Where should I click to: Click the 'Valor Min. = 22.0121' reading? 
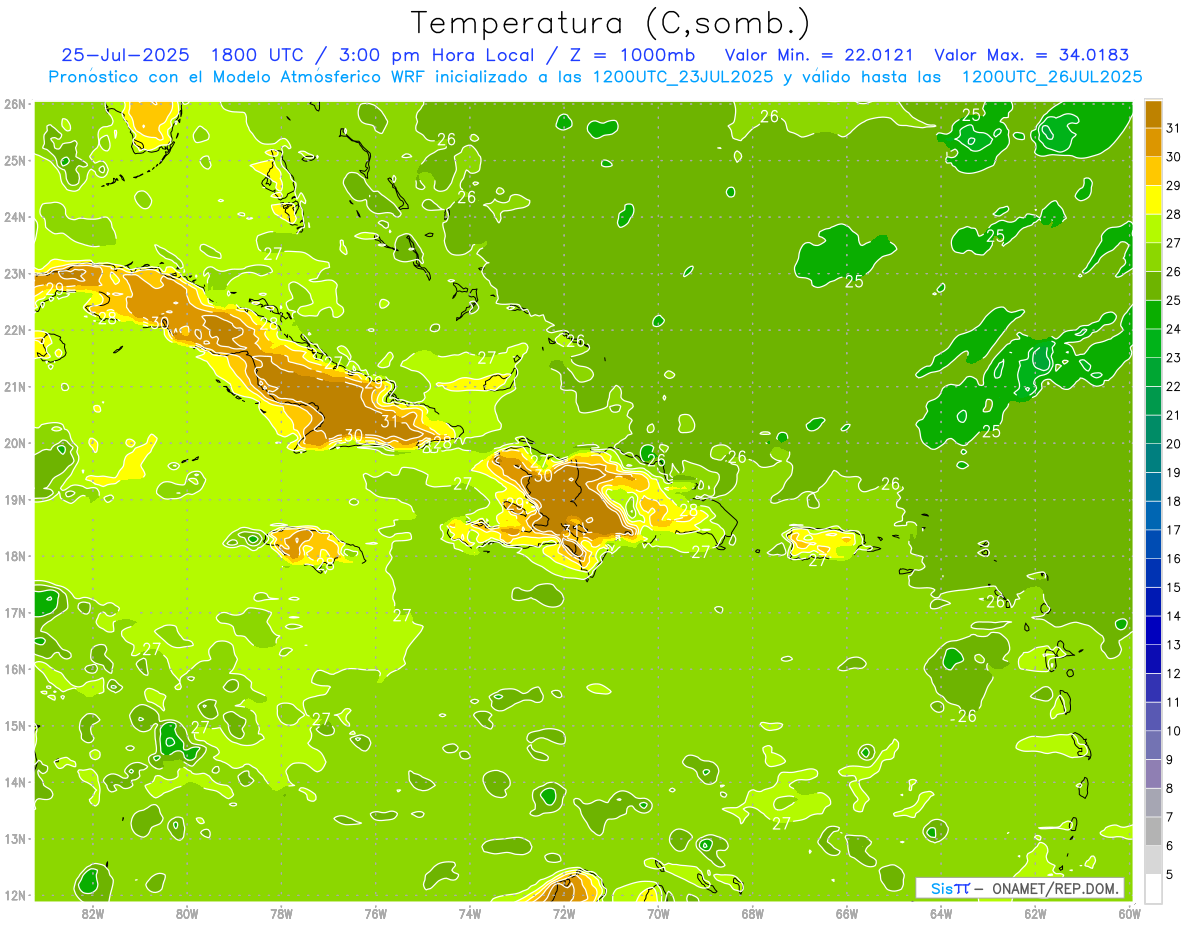coord(820,55)
